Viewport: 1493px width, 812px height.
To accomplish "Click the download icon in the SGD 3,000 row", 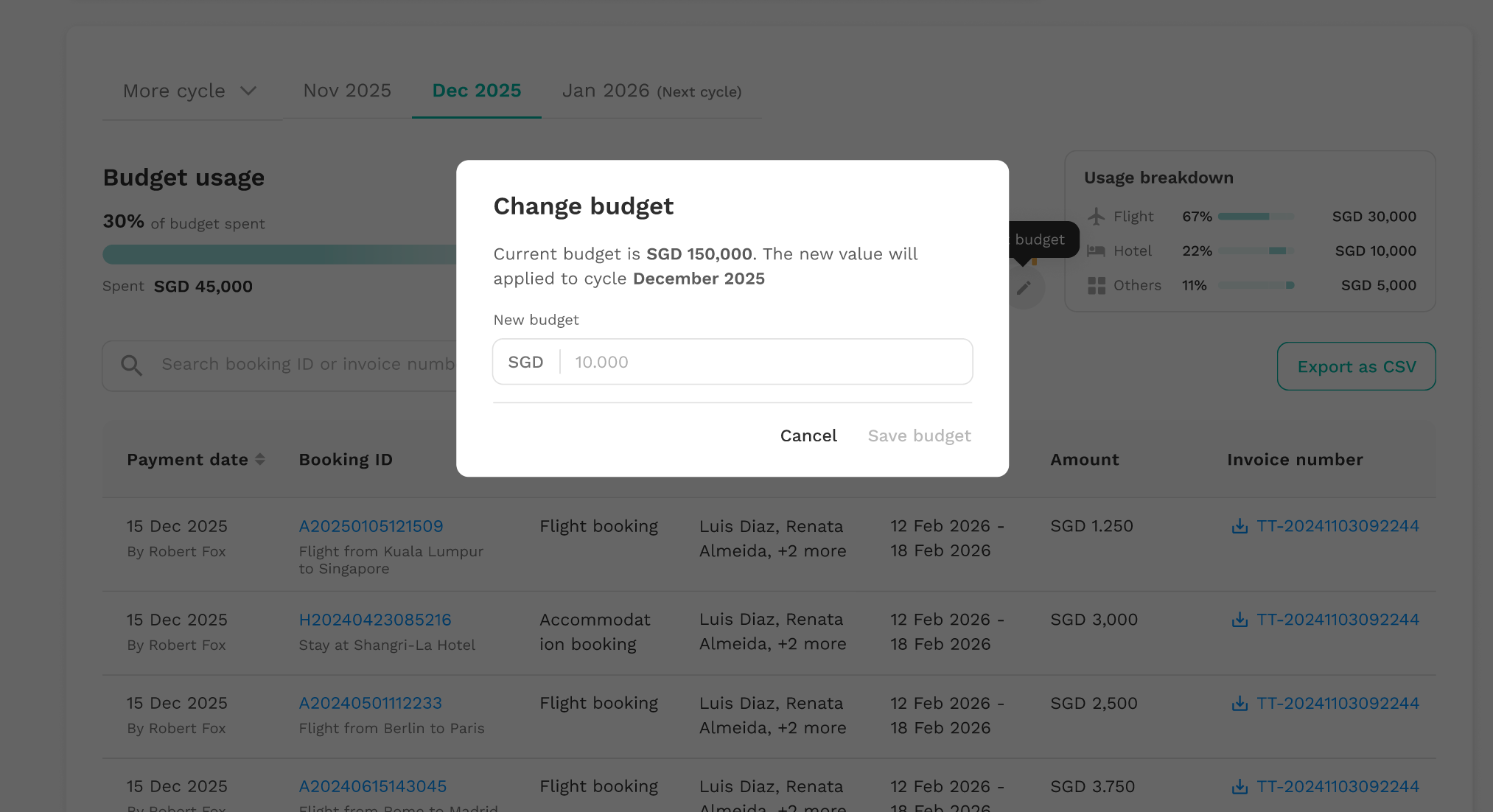I will pos(1239,620).
